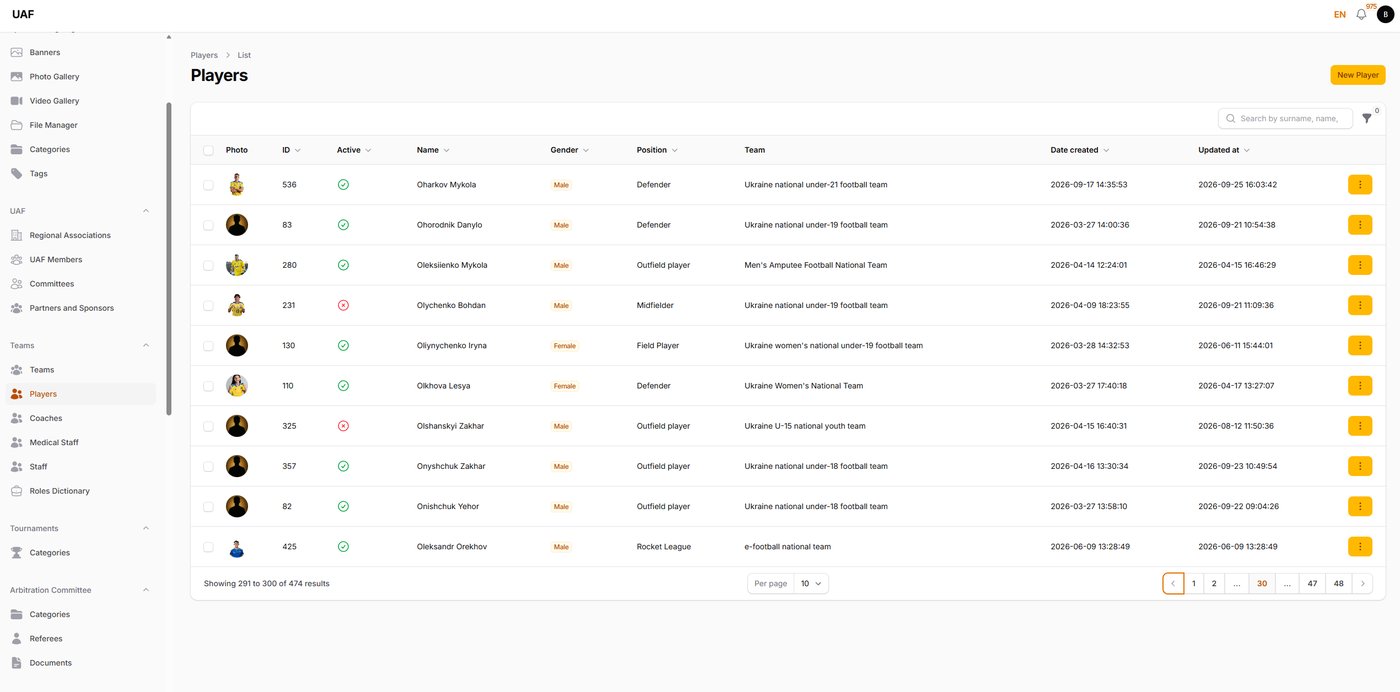Click the Regional Associations building icon
The width and height of the screenshot is (1400, 692).
coord(16,235)
